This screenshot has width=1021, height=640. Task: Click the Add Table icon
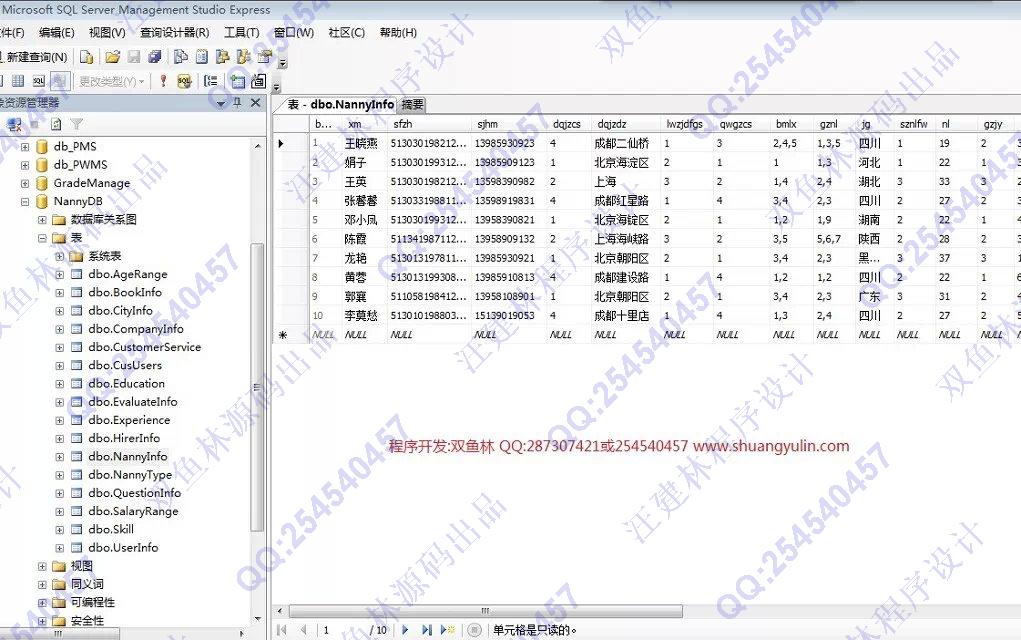tap(238, 81)
